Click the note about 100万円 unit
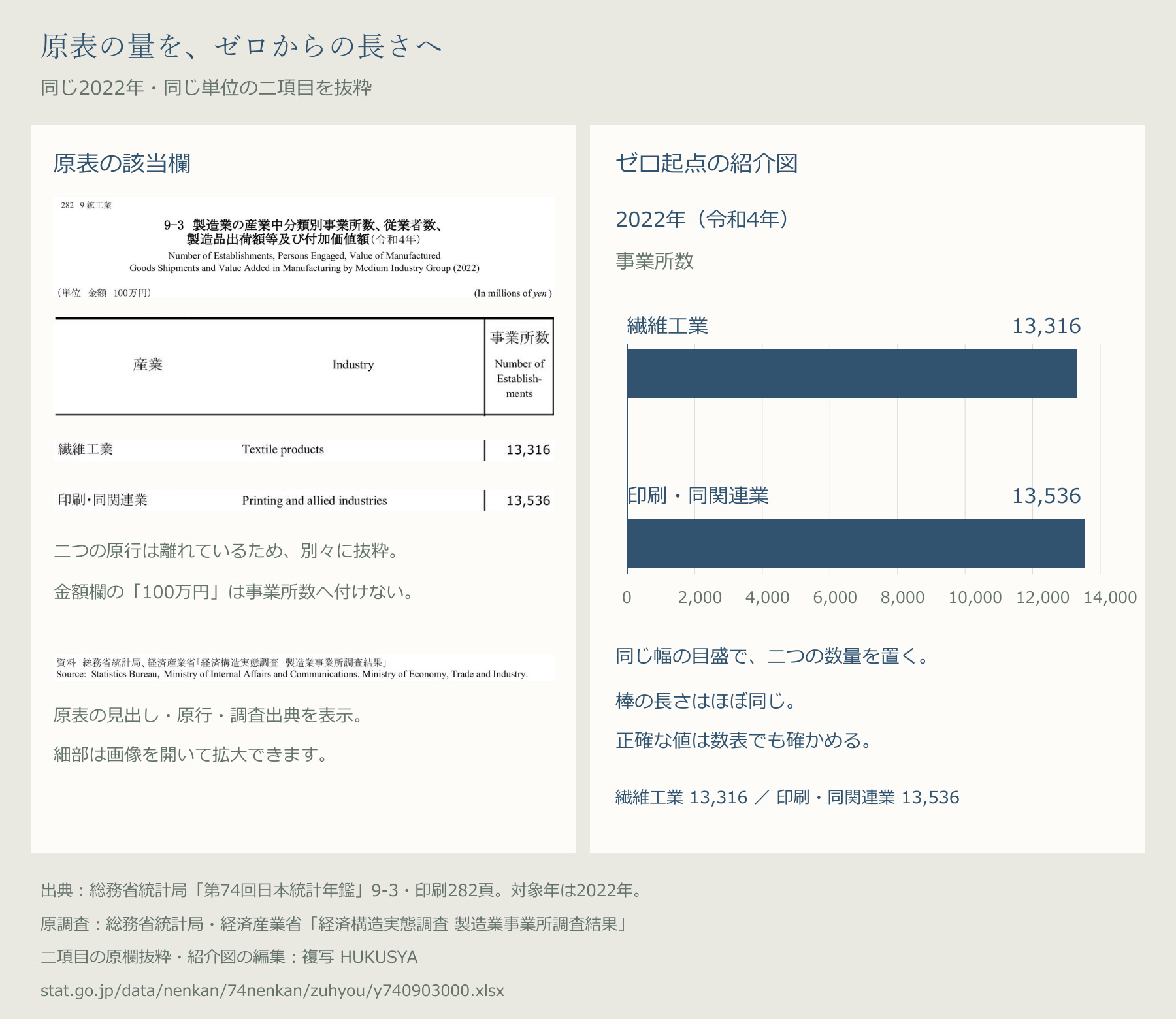Screen dimensions: 1176x1019 pos(233,592)
